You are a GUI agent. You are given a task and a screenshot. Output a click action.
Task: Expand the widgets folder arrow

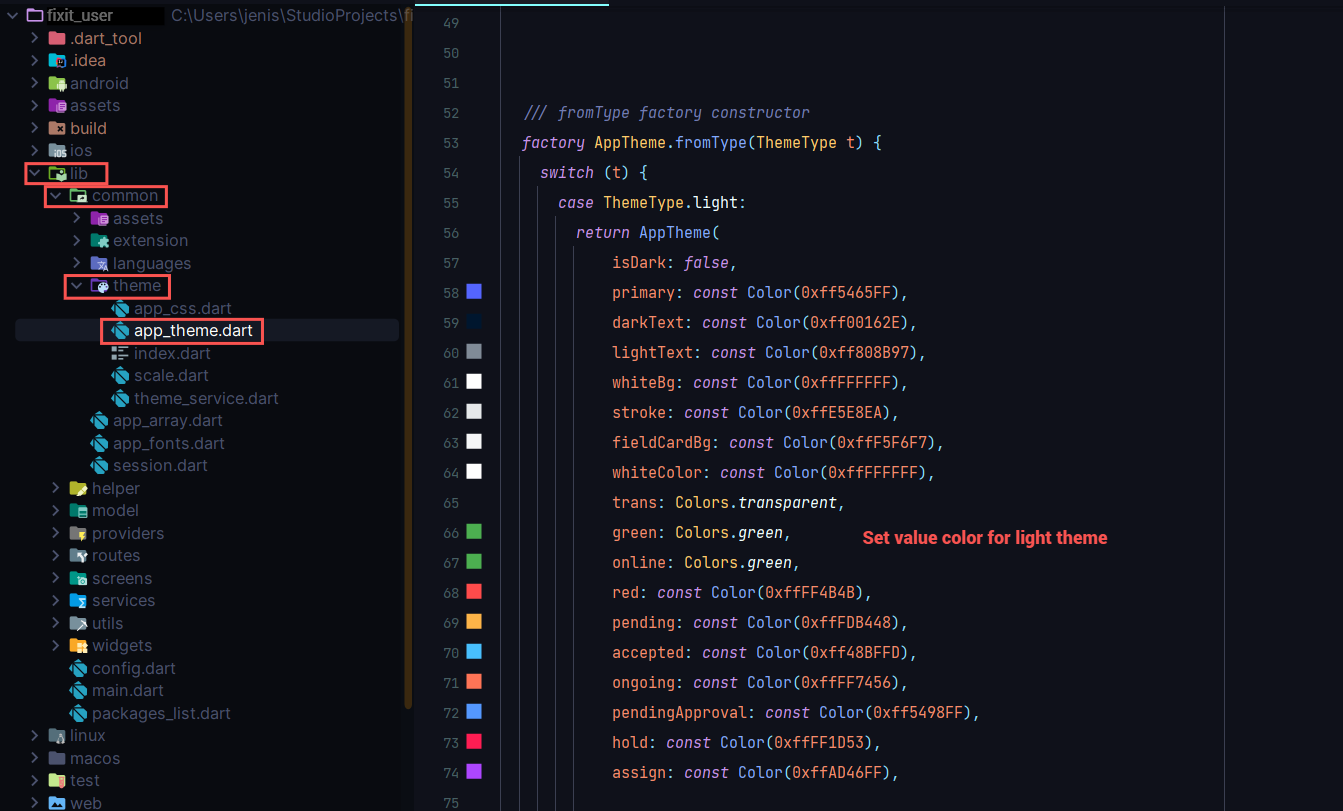56,646
